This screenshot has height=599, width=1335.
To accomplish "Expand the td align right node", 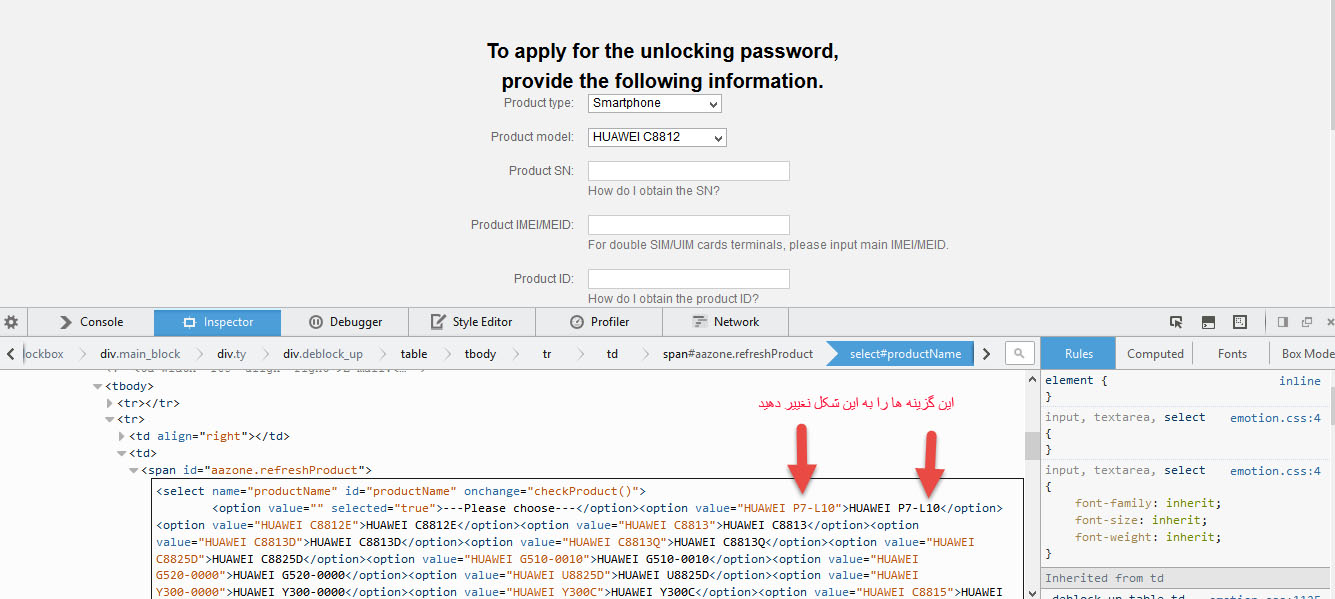I will [122, 436].
